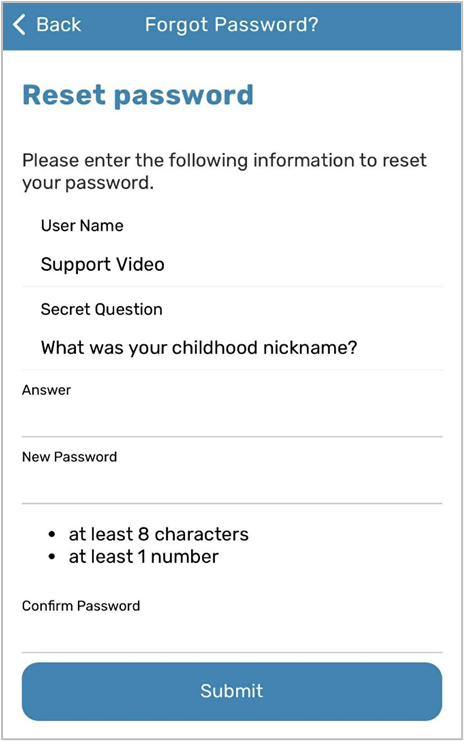Click into the Confirm Password field
Viewport: 464px width, 741px height.
(232, 634)
